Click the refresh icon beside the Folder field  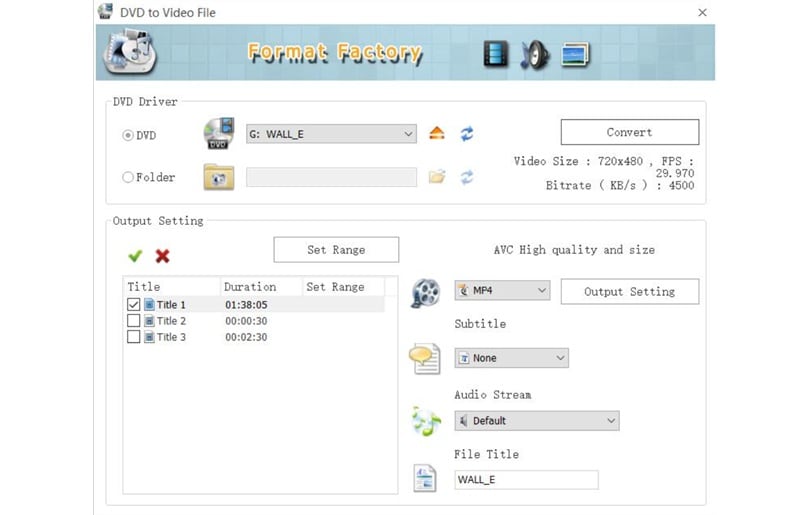tap(467, 177)
